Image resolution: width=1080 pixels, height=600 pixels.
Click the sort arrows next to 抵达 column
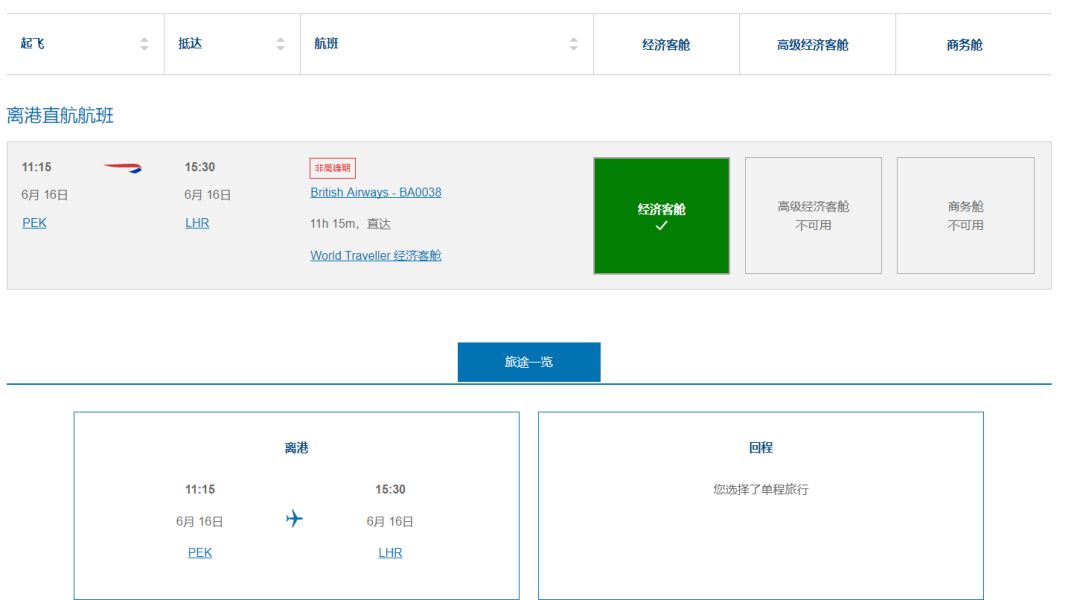coord(280,44)
